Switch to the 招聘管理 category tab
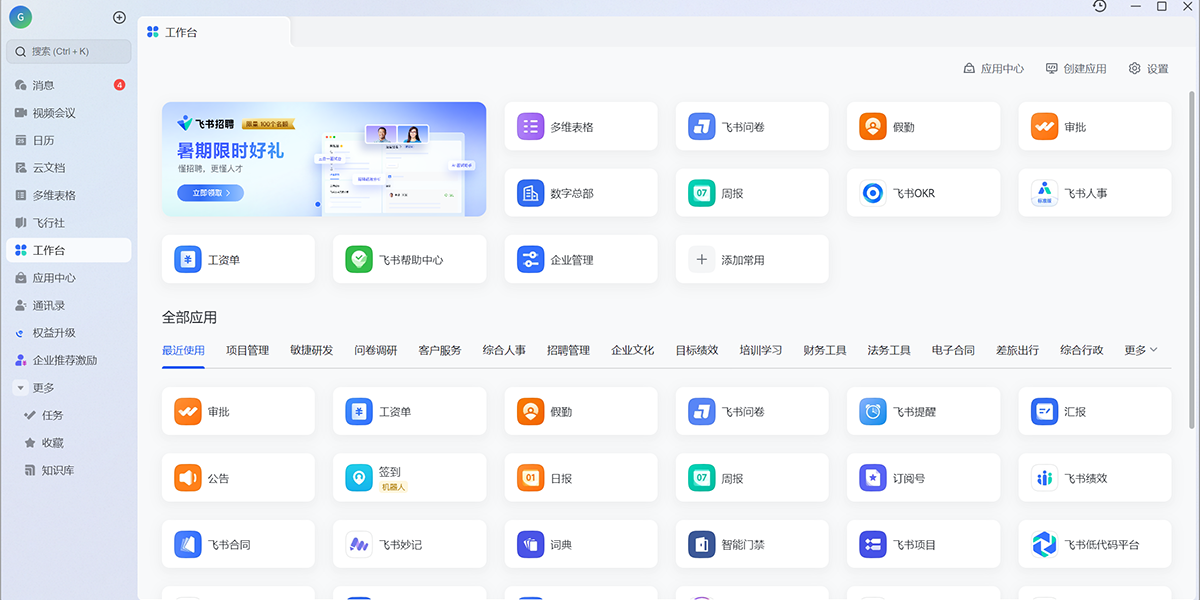 click(568, 350)
